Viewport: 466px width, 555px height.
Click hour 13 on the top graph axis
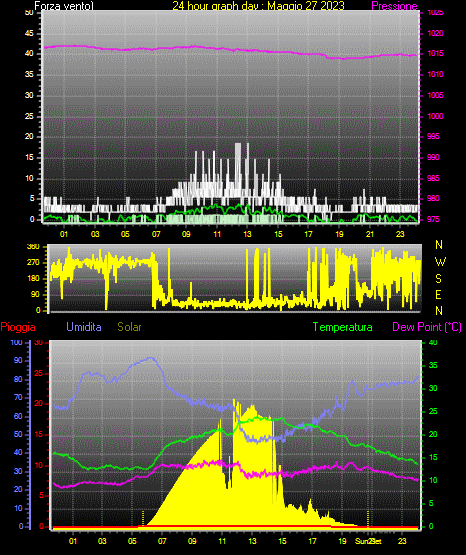247,234
